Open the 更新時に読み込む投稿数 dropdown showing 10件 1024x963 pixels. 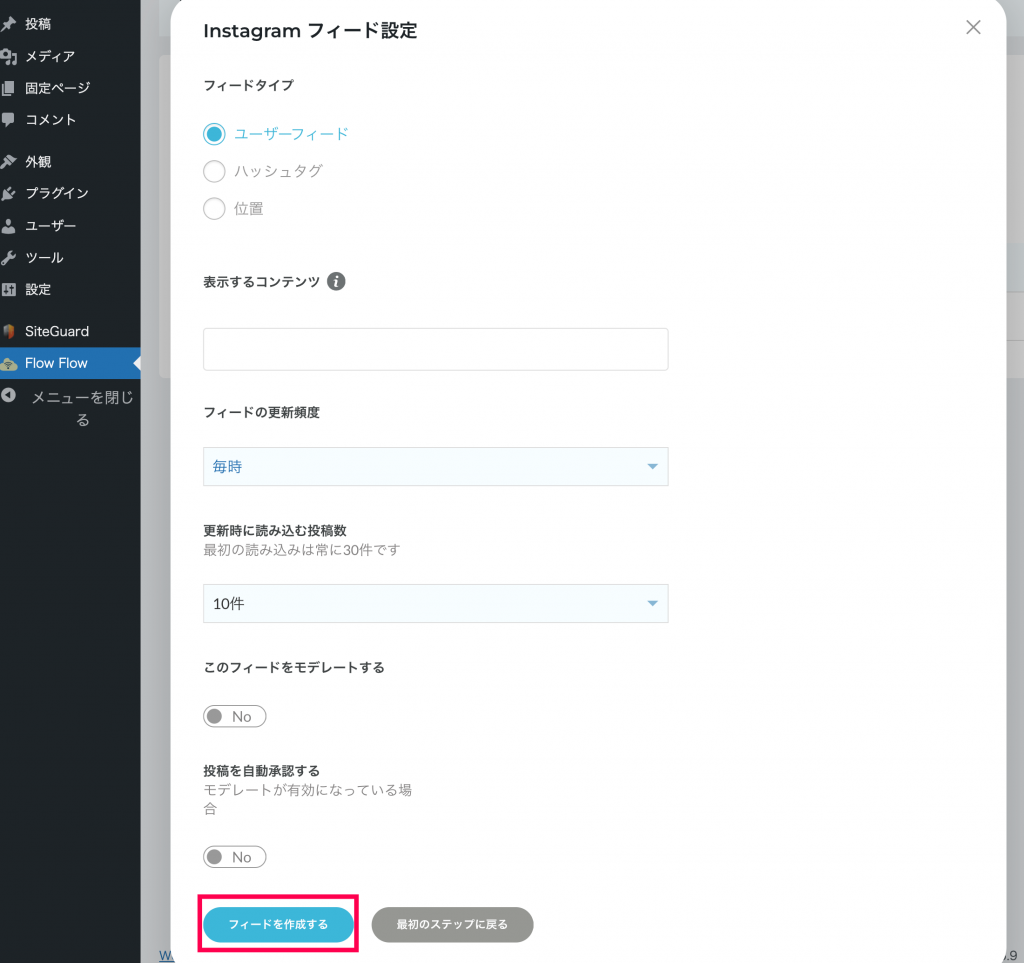[x=436, y=604]
